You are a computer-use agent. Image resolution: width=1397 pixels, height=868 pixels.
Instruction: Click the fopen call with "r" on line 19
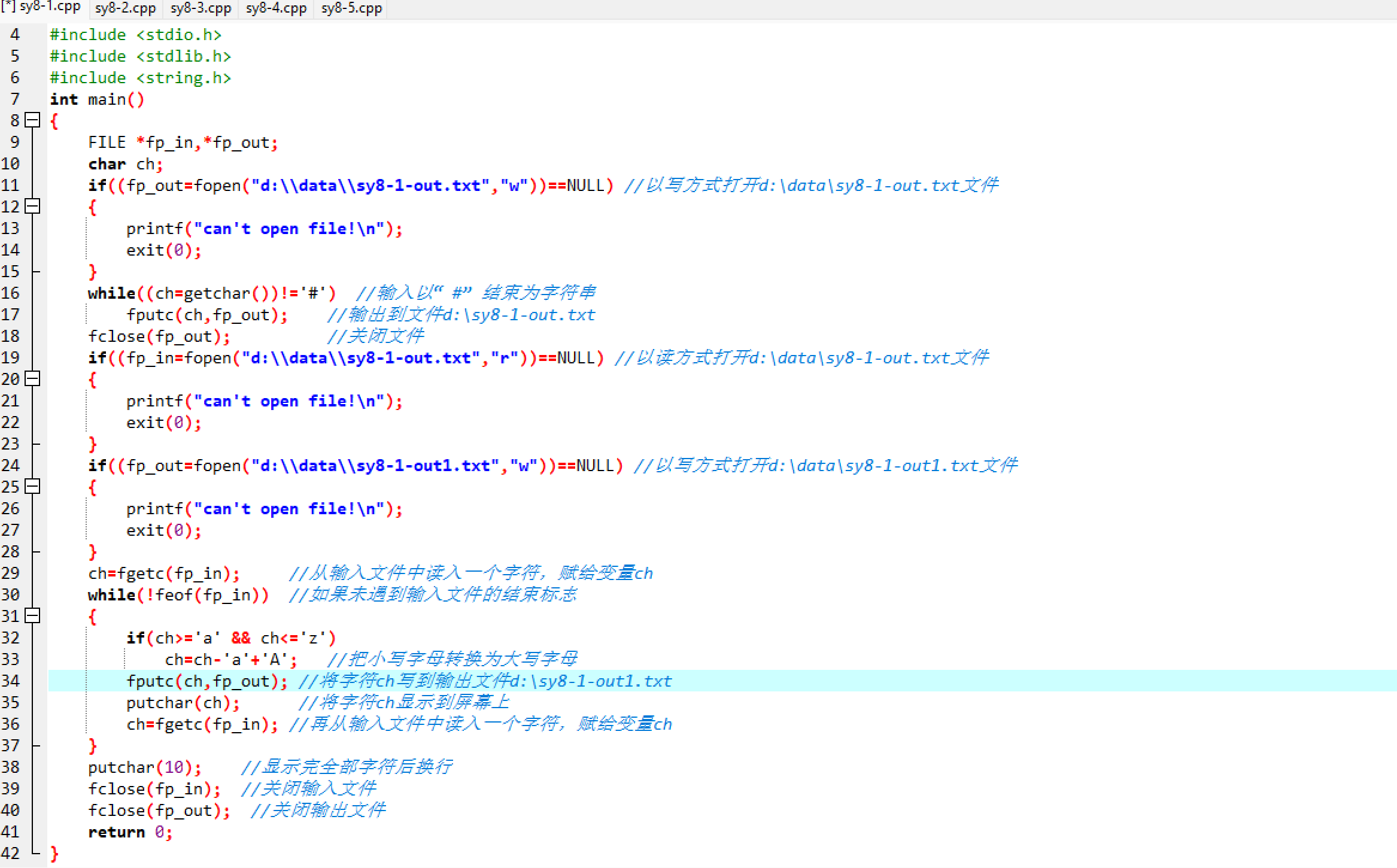(347, 358)
